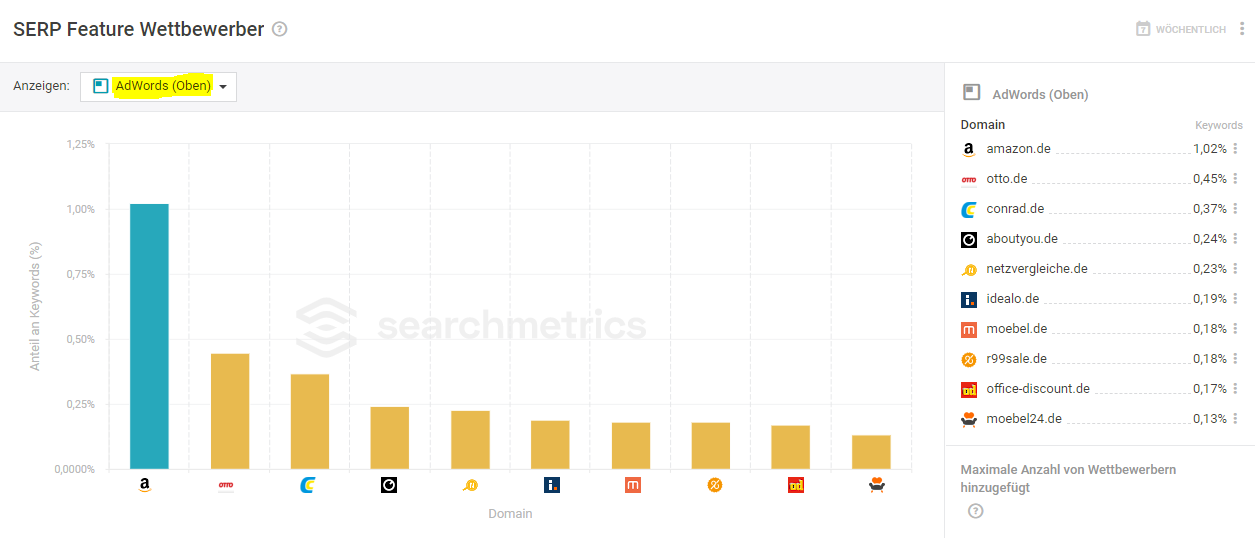Click the help icon under Maximale Anzahl text
Screen dimensions: 1255x538
pyautogui.click(x=976, y=511)
